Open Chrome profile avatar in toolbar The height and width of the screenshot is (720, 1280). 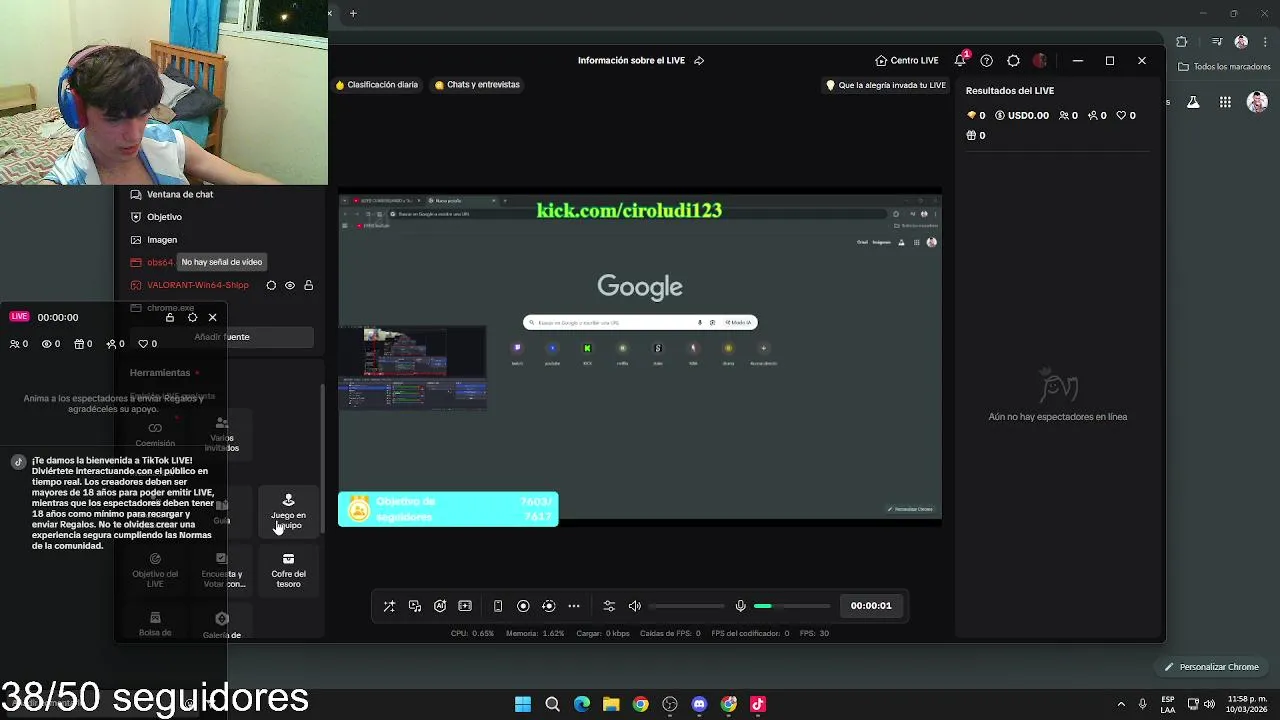[x=1241, y=42]
